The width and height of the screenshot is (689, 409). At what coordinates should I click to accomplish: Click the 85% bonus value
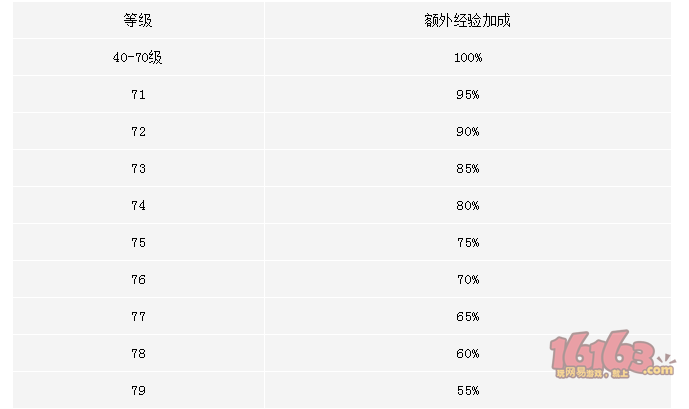point(468,168)
